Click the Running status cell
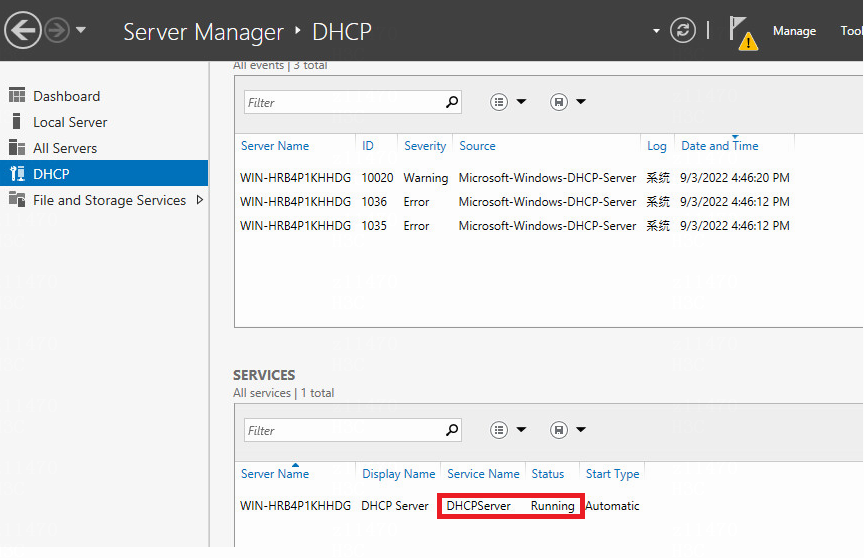The height and width of the screenshot is (558, 864). coord(552,506)
